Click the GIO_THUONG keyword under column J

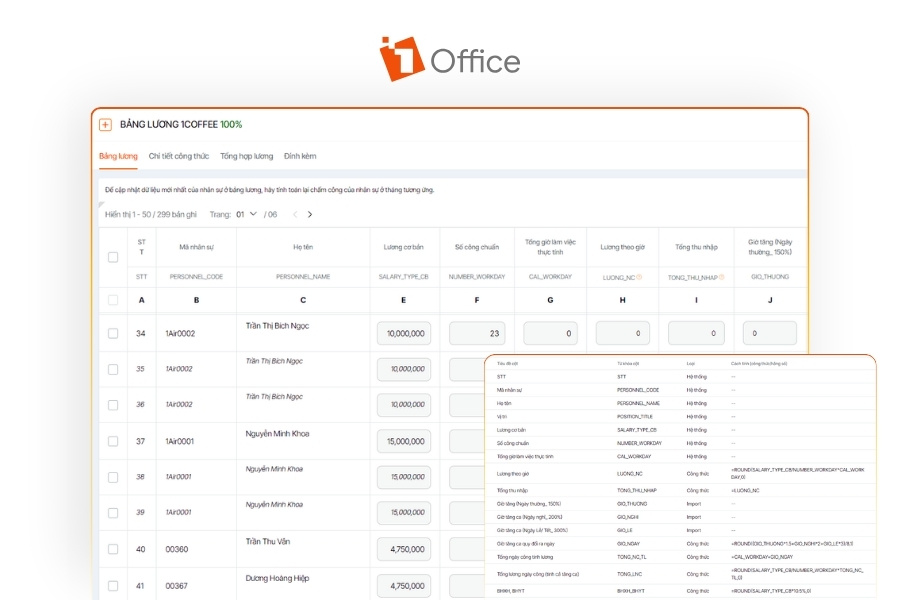pos(770,277)
